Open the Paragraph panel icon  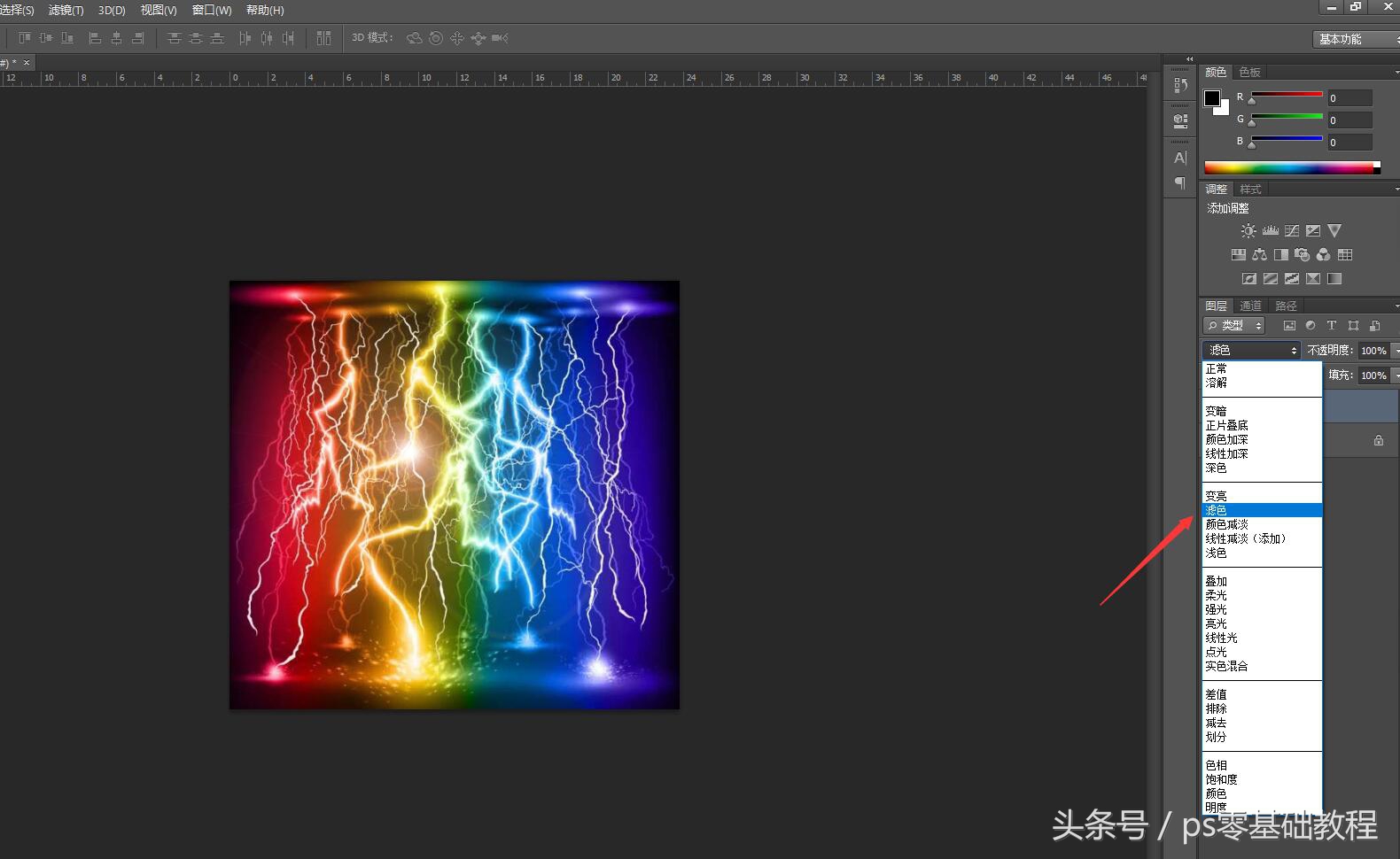1180,183
